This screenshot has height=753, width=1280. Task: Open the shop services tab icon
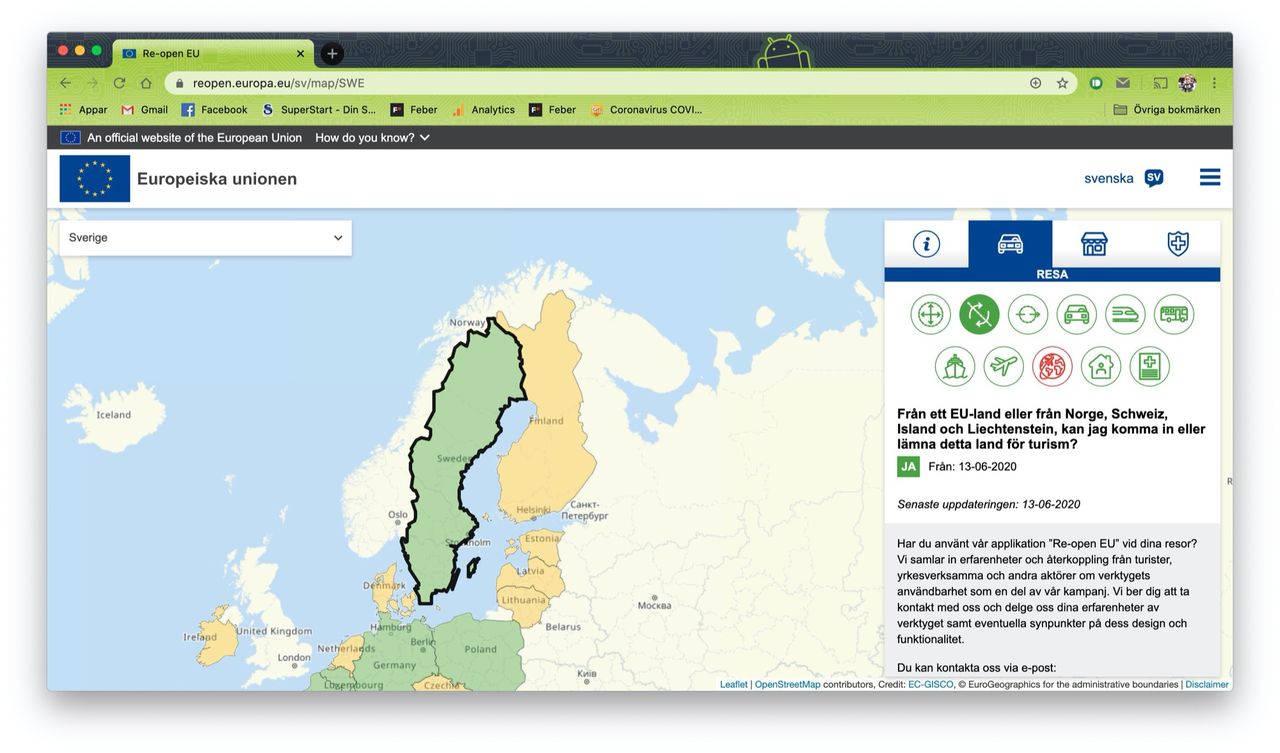[1094, 243]
